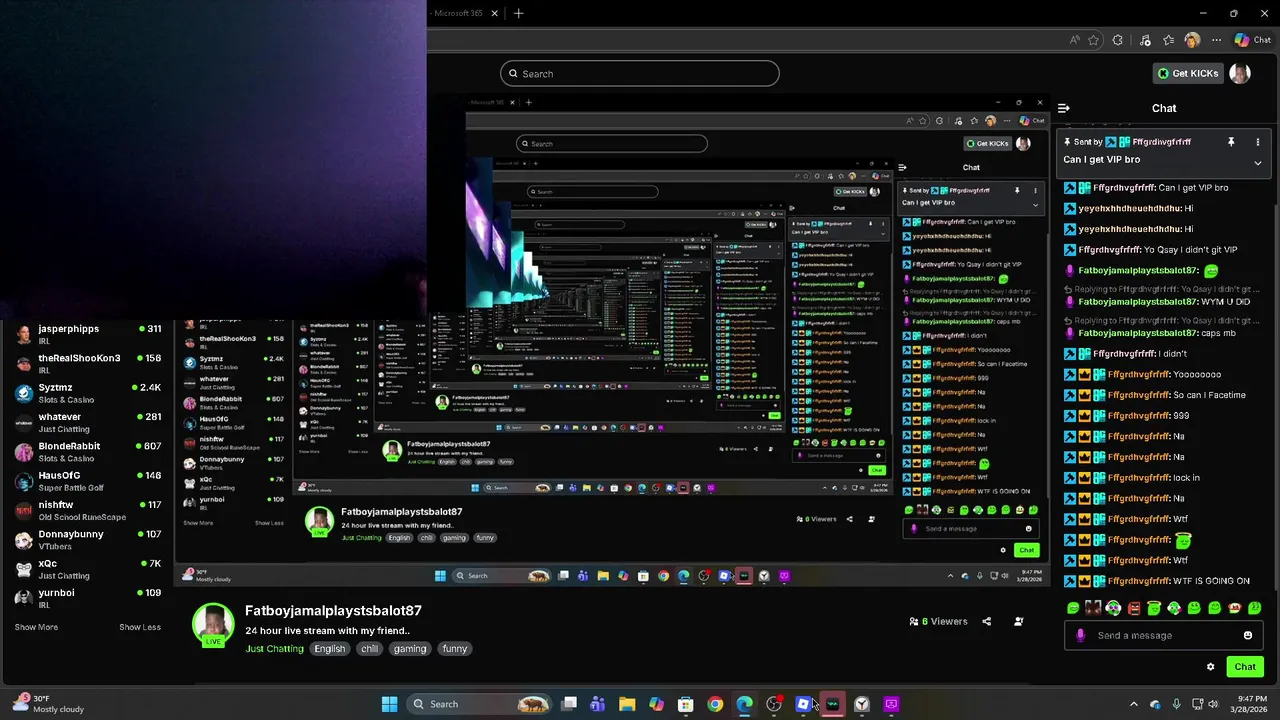Open Task View on the taskbar
Screen dimensions: 1280x720
pyautogui.click(x=569, y=704)
